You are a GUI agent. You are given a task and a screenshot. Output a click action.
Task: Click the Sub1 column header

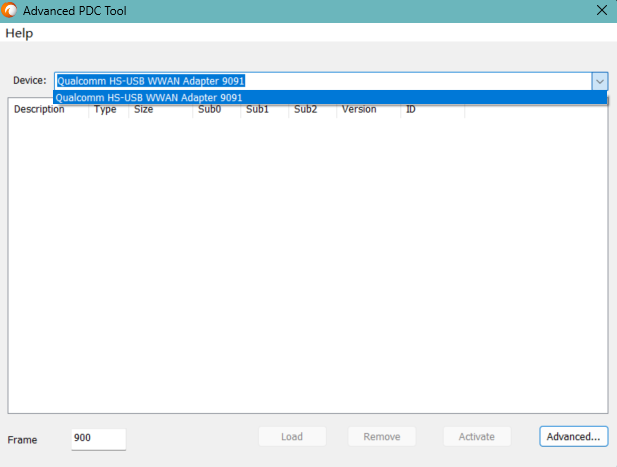(x=264, y=110)
